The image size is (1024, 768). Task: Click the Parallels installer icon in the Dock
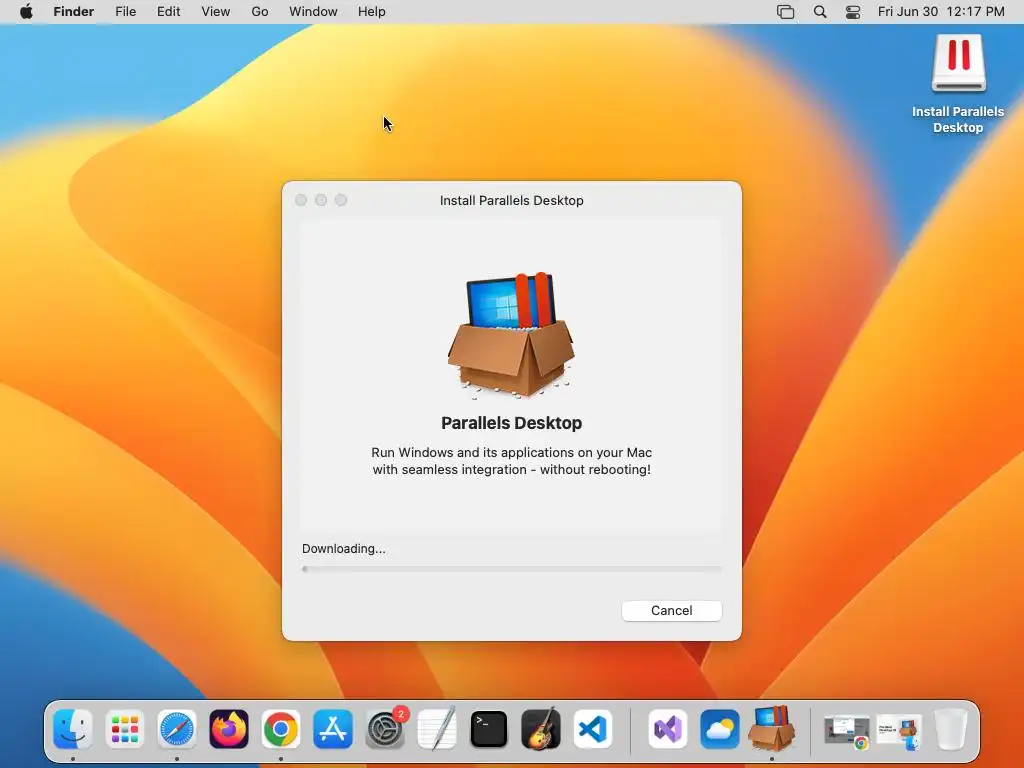(x=771, y=728)
